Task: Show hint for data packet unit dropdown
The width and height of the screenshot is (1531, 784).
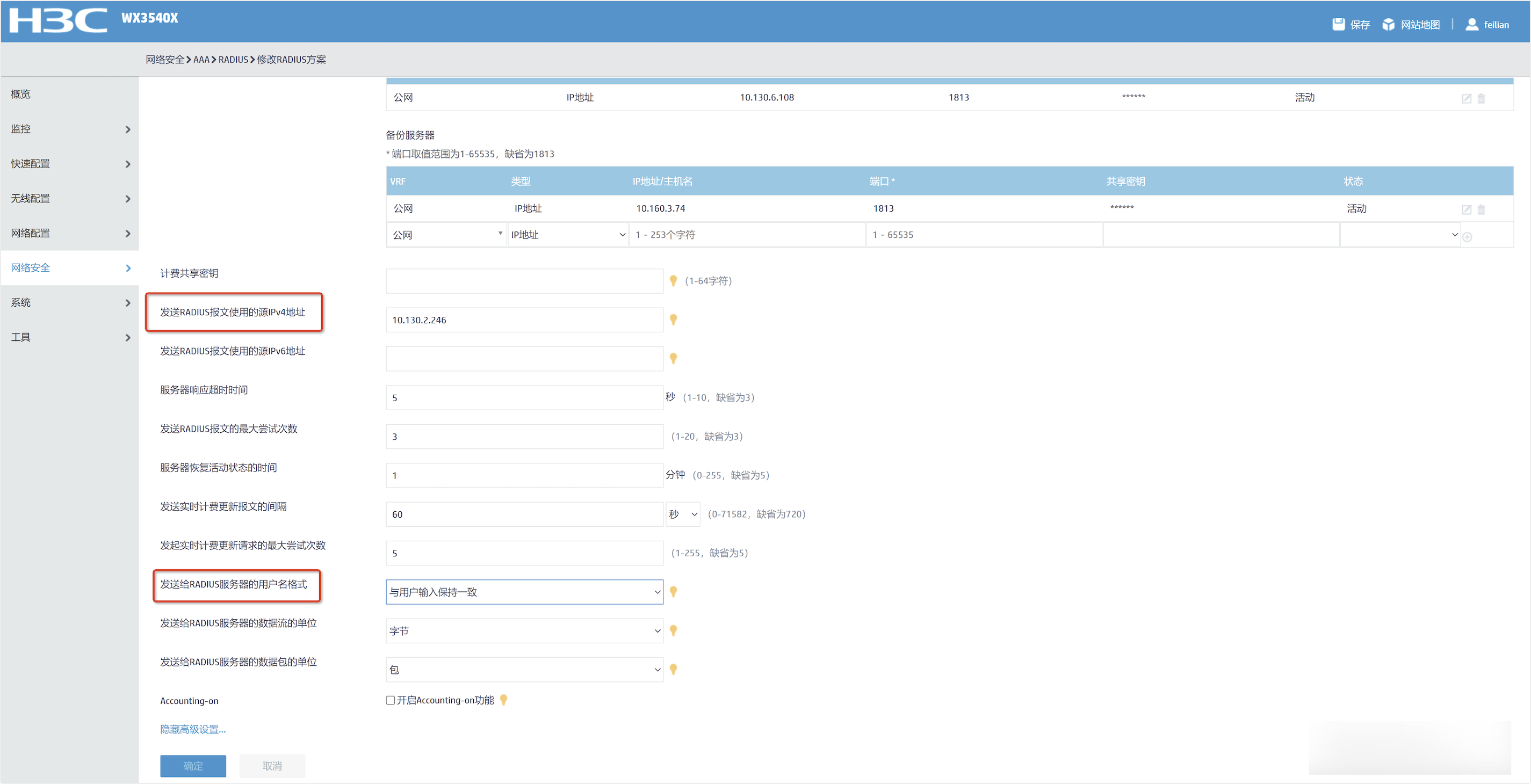Action: (x=674, y=670)
